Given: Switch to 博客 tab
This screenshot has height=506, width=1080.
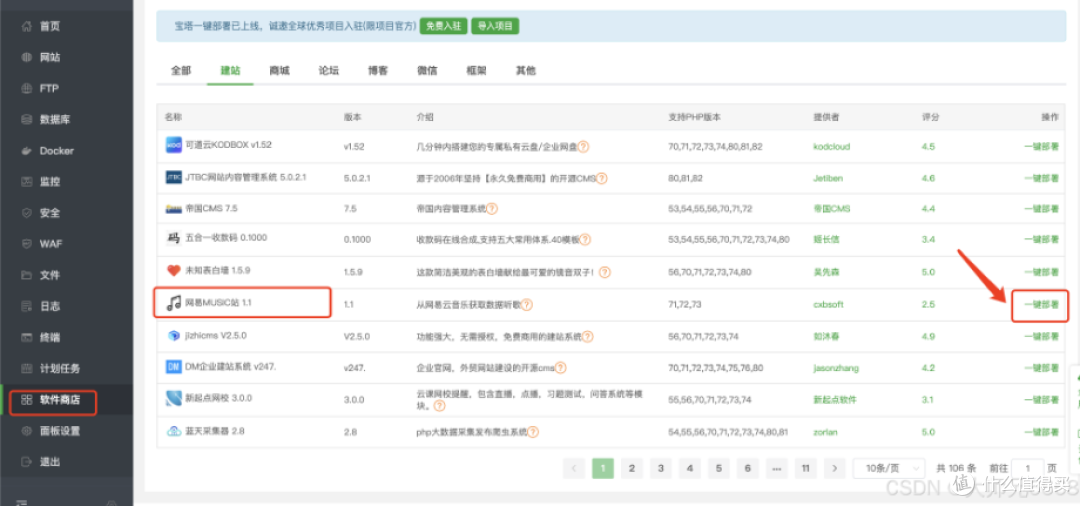Looking at the screenshot, I should point(377,70).
